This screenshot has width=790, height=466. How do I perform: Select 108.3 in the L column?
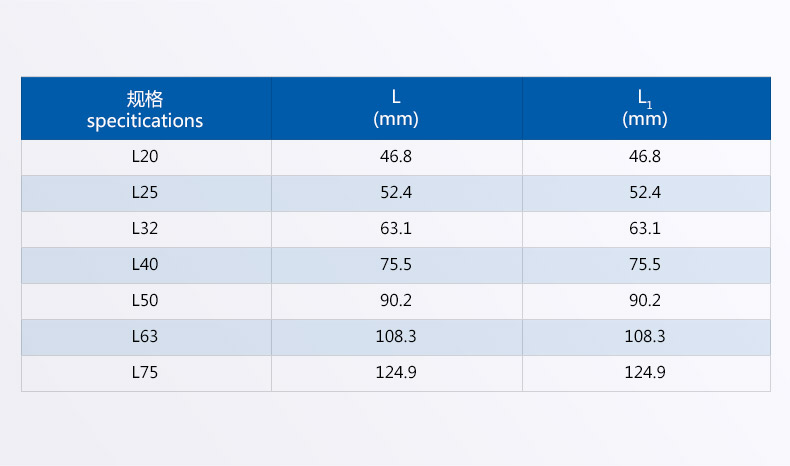point(396,337)
